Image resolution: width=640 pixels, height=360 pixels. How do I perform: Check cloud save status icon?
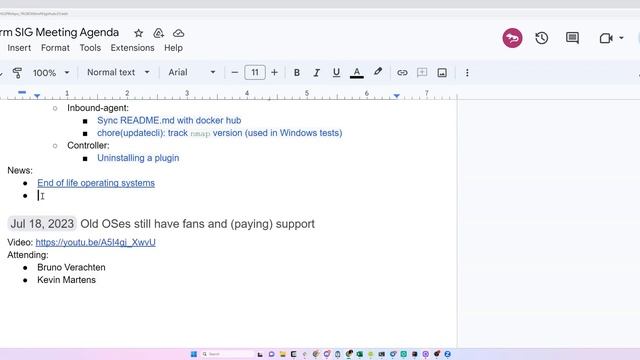click(x=178, y=33)
